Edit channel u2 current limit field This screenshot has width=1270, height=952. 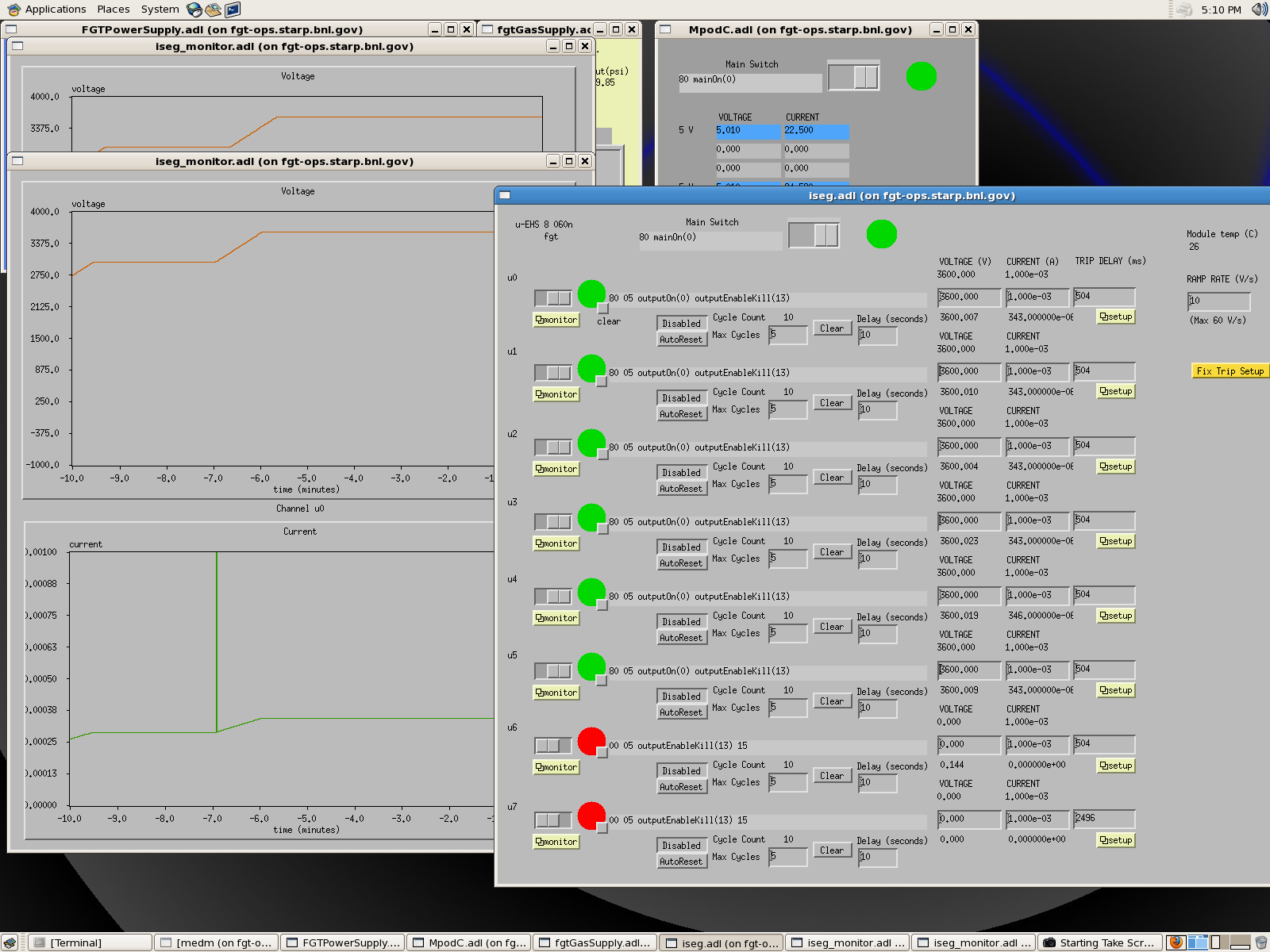1037,446
